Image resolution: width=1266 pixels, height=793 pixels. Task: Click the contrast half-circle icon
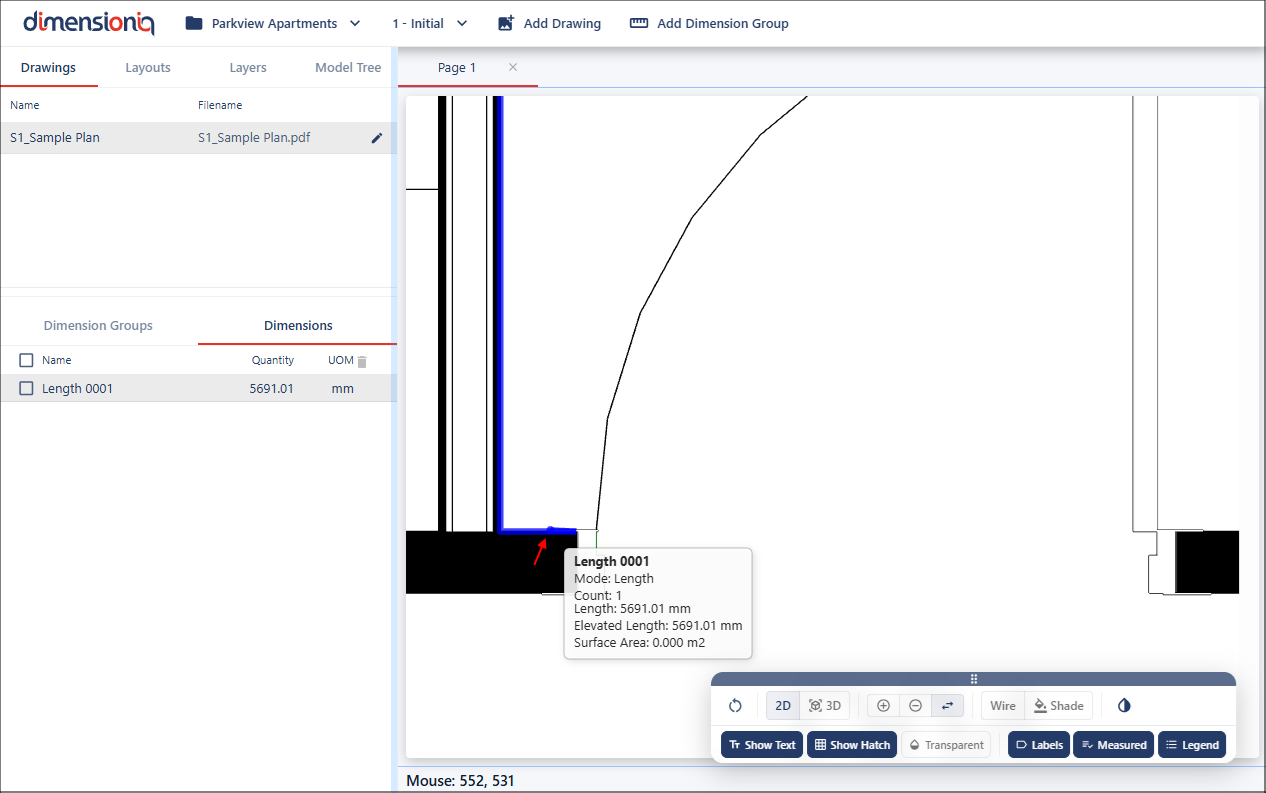click(x=1124, y=706)
